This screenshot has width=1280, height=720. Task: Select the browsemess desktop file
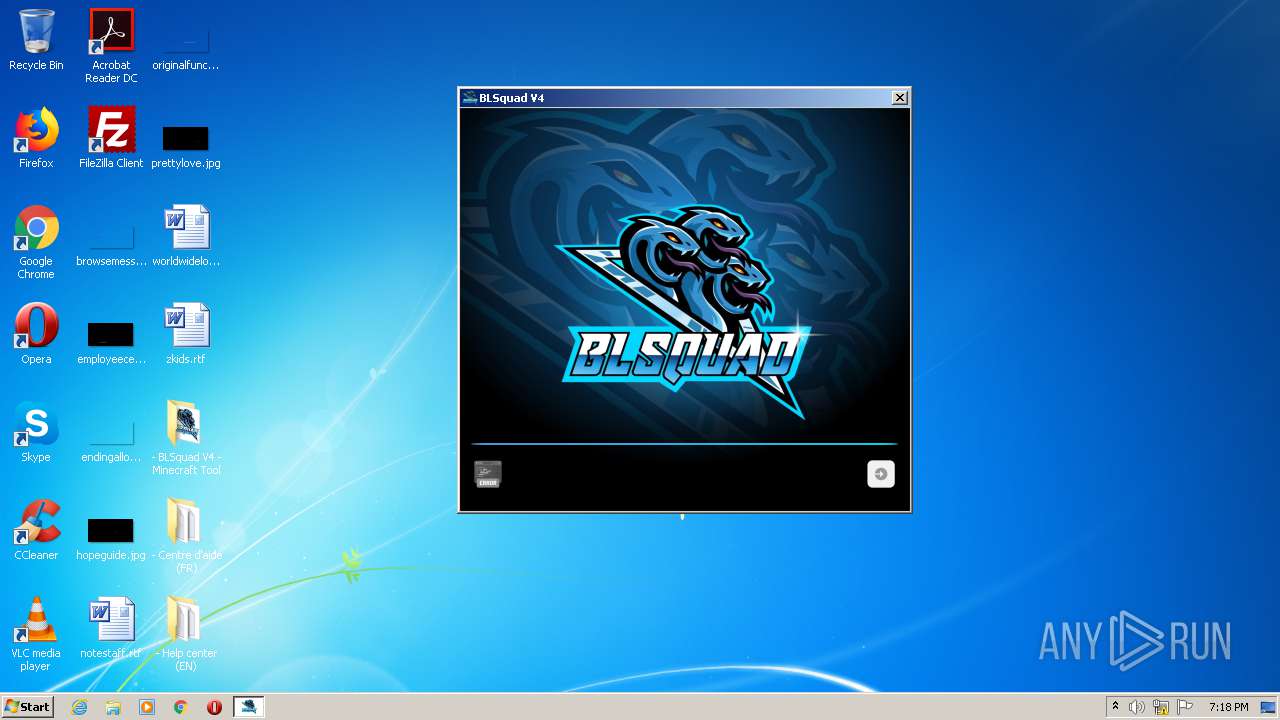(x=111, y=245)
